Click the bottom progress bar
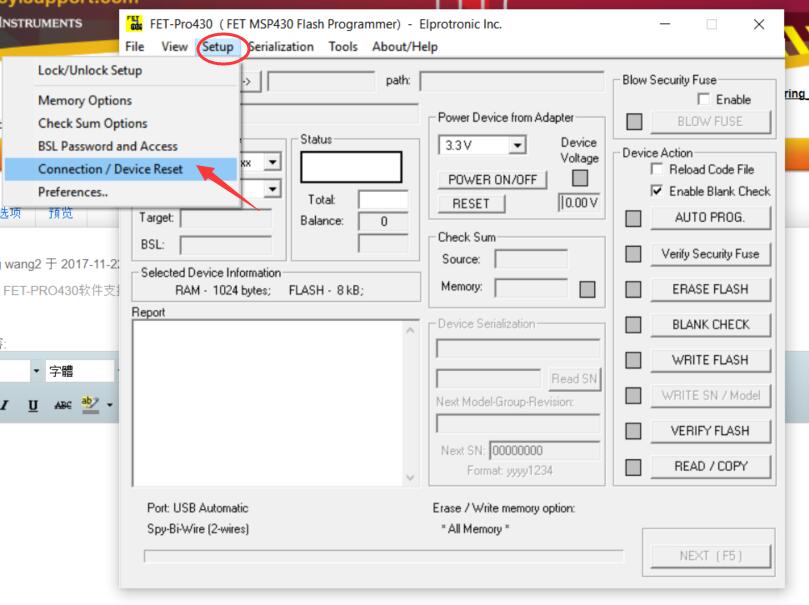 tap(384, 555)
